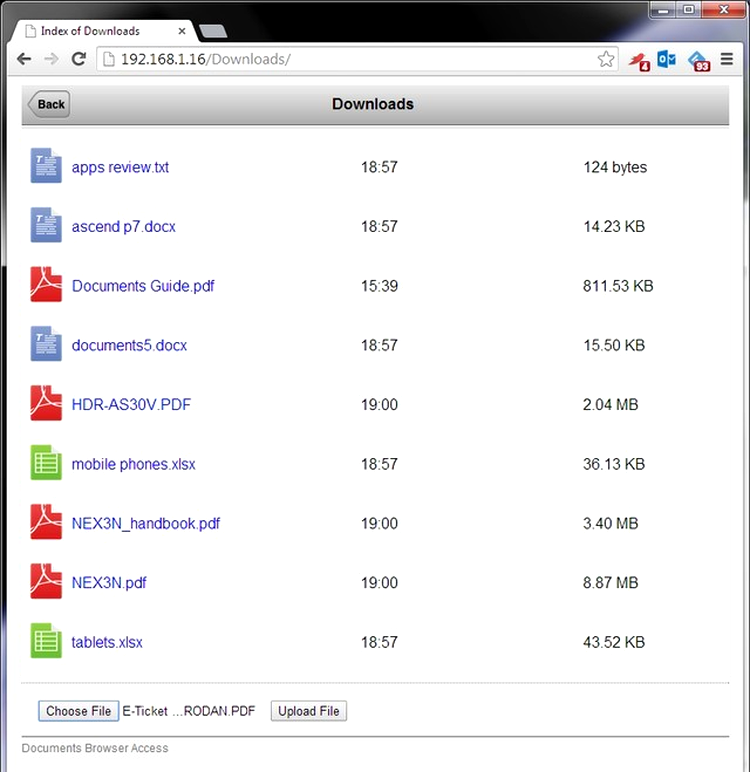Bookmark page with the star icon
The width and height of the screenshot is (750, 772).
click(606, 59)
